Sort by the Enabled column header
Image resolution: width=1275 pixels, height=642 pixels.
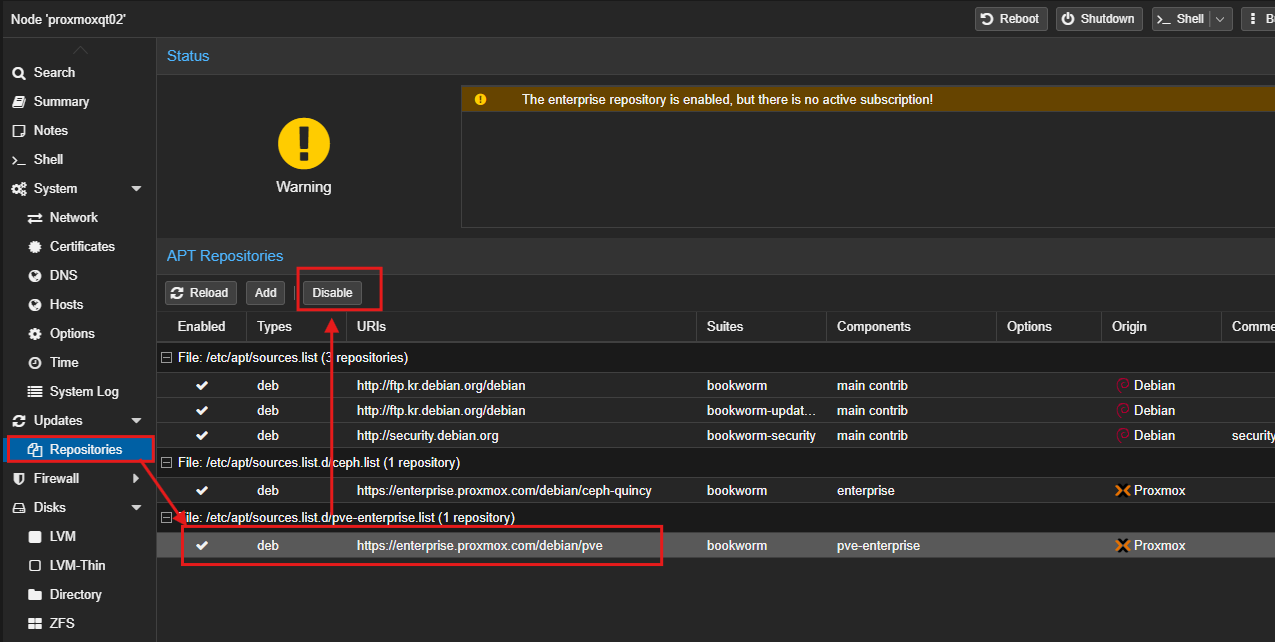(201, 326)
